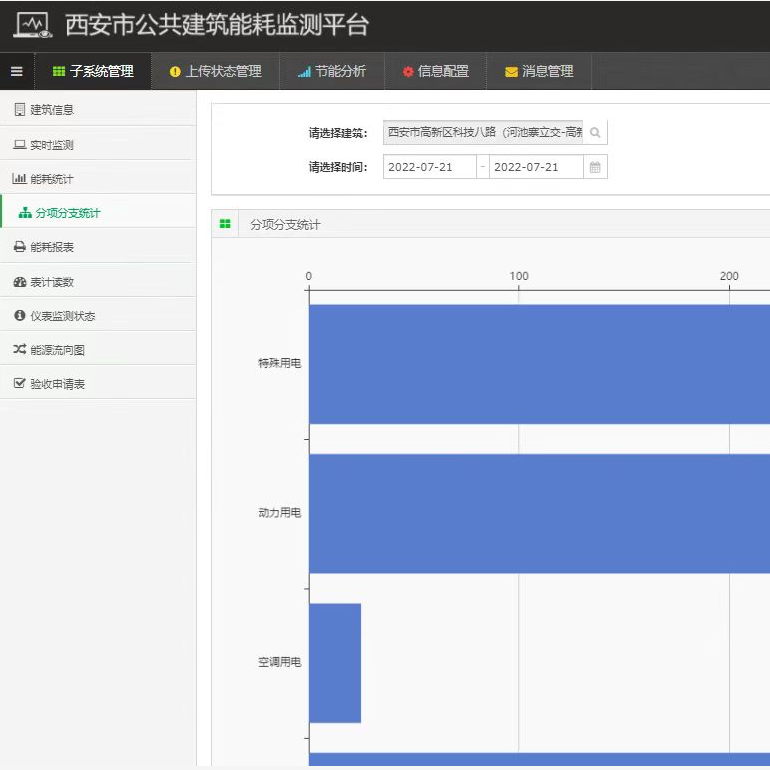
Task: Open 仪表监测状态 sidebar item
Action: (x=62, y=316)
